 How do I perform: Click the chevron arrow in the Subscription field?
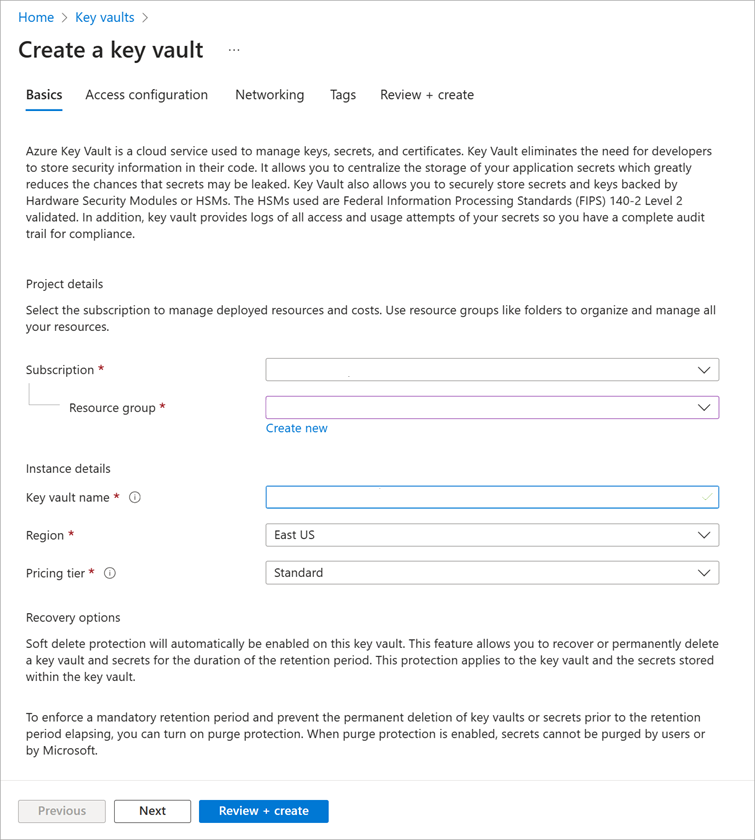coord(704,370)
